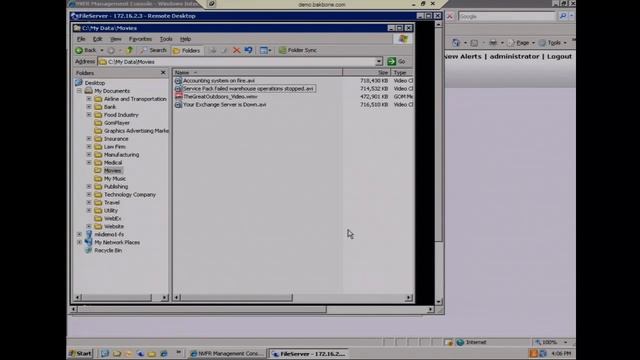Open the Edit menu
Viewport: 640px width, 360px height.
98,39
